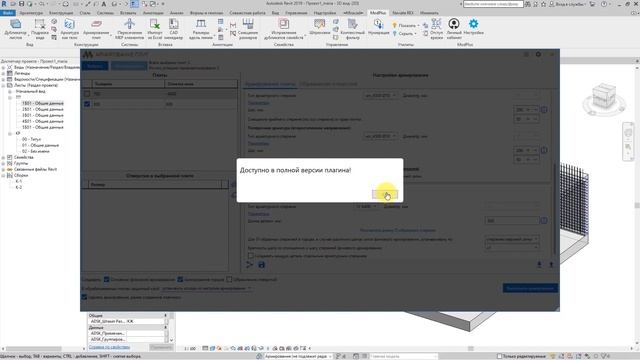Open the Справка по свойствам link
This screenshot has height=360, width=640.
tap(109, 347)
